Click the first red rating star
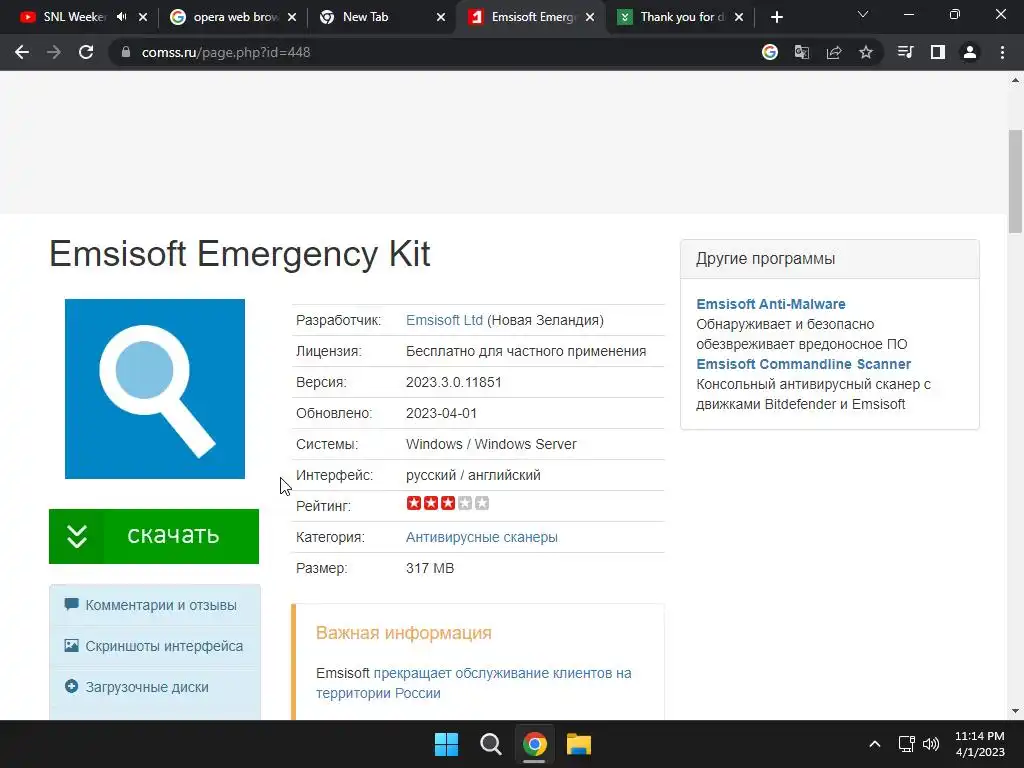 click(x=413, y=503)
